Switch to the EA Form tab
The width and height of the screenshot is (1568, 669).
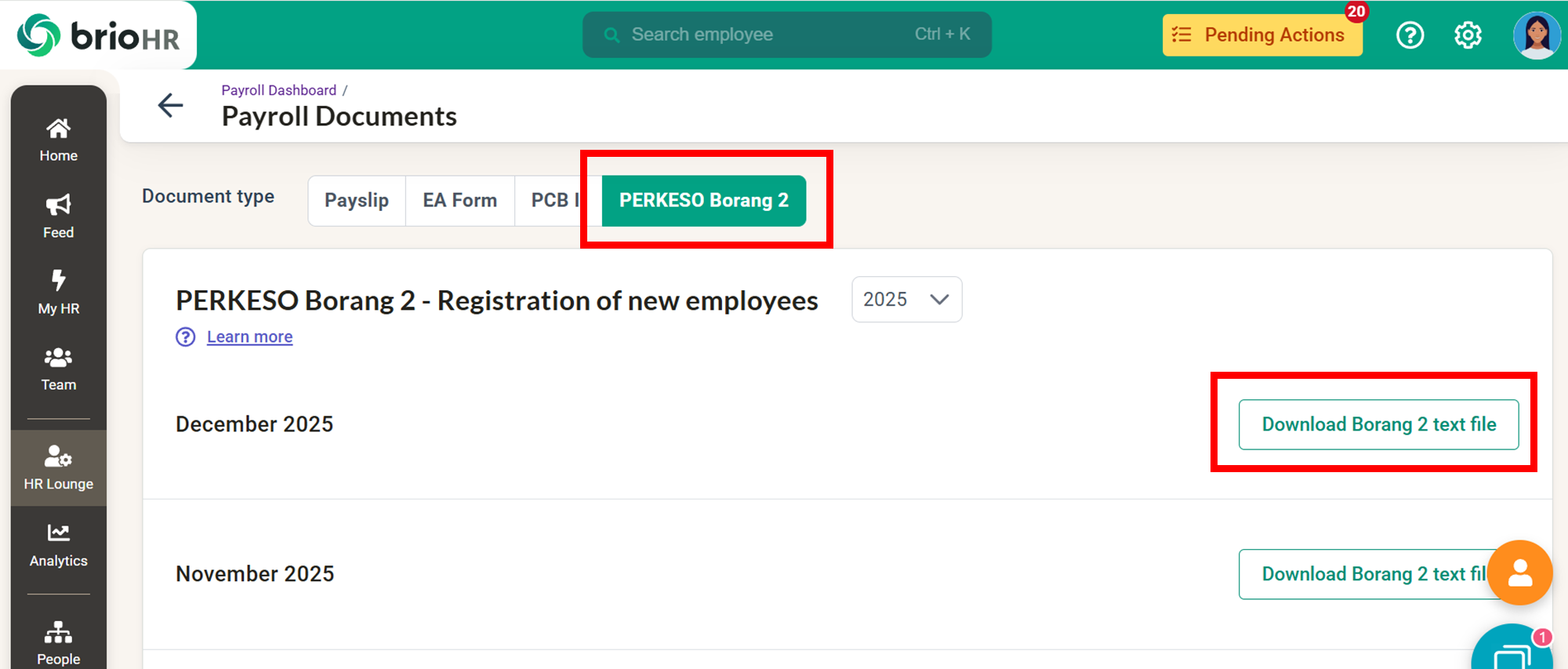pos(459,201)
